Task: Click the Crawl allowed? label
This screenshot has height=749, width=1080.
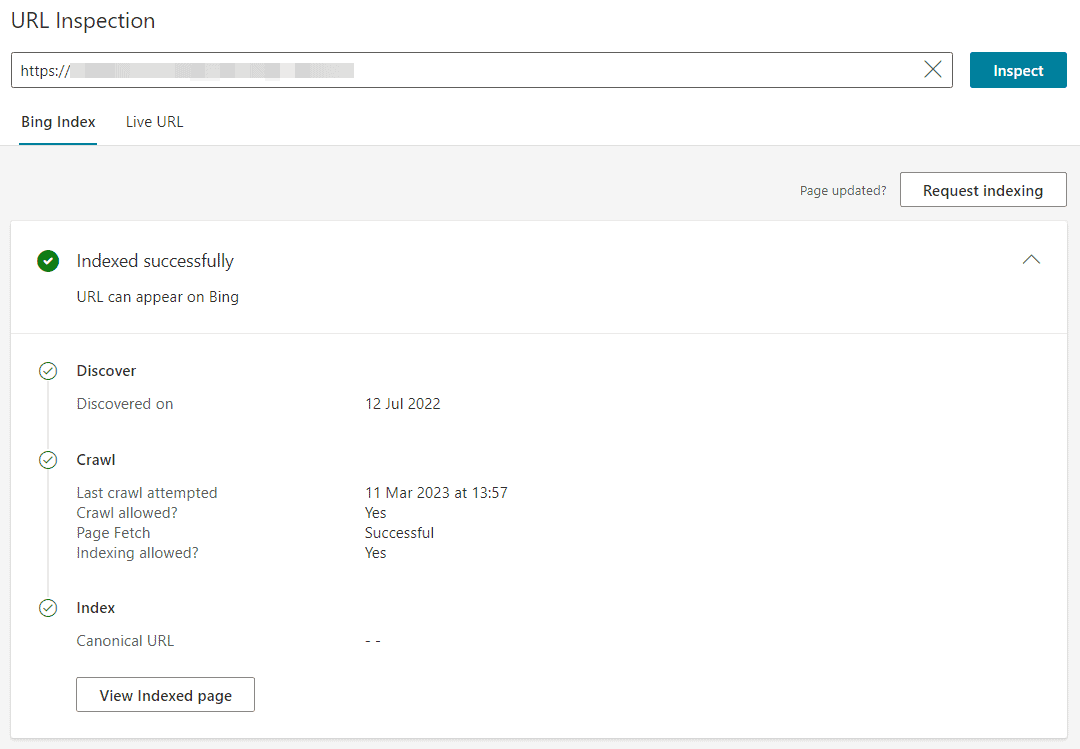Action: click(127, 512)
